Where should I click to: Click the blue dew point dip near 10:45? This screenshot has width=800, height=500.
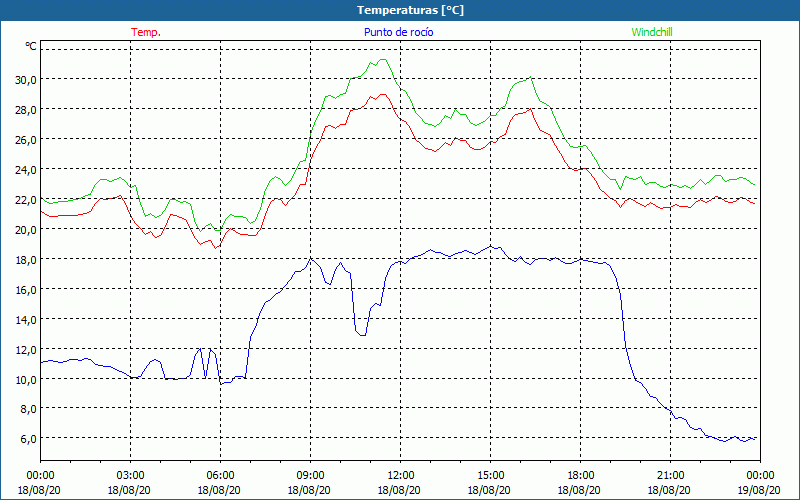pyautogui.click(x=362, y=335)
